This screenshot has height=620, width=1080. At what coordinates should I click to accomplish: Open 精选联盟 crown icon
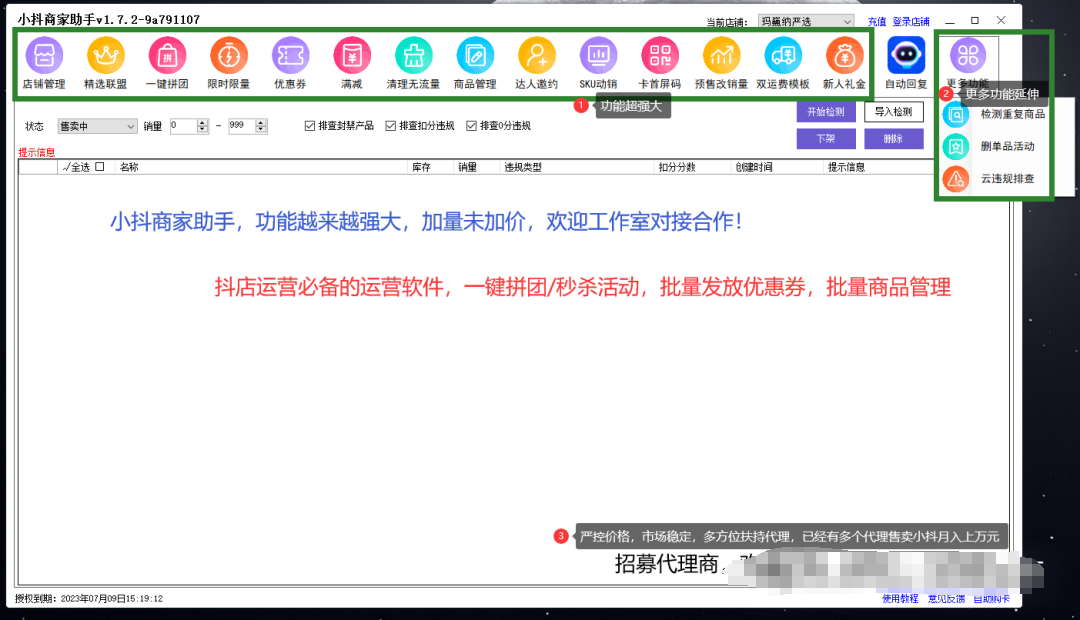pyautogui.click(x=105, y=56)
